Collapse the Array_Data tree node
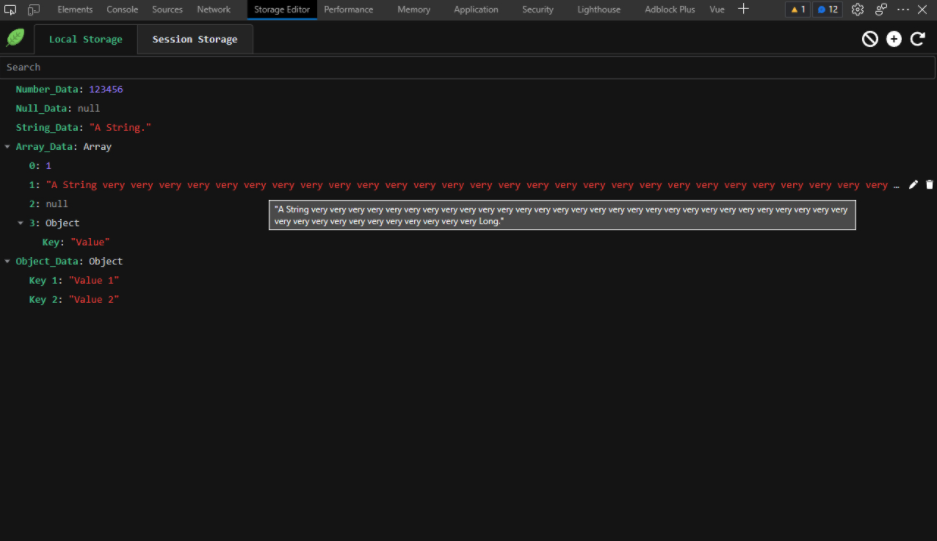This screenshot has width=937, height=541. 8,147
